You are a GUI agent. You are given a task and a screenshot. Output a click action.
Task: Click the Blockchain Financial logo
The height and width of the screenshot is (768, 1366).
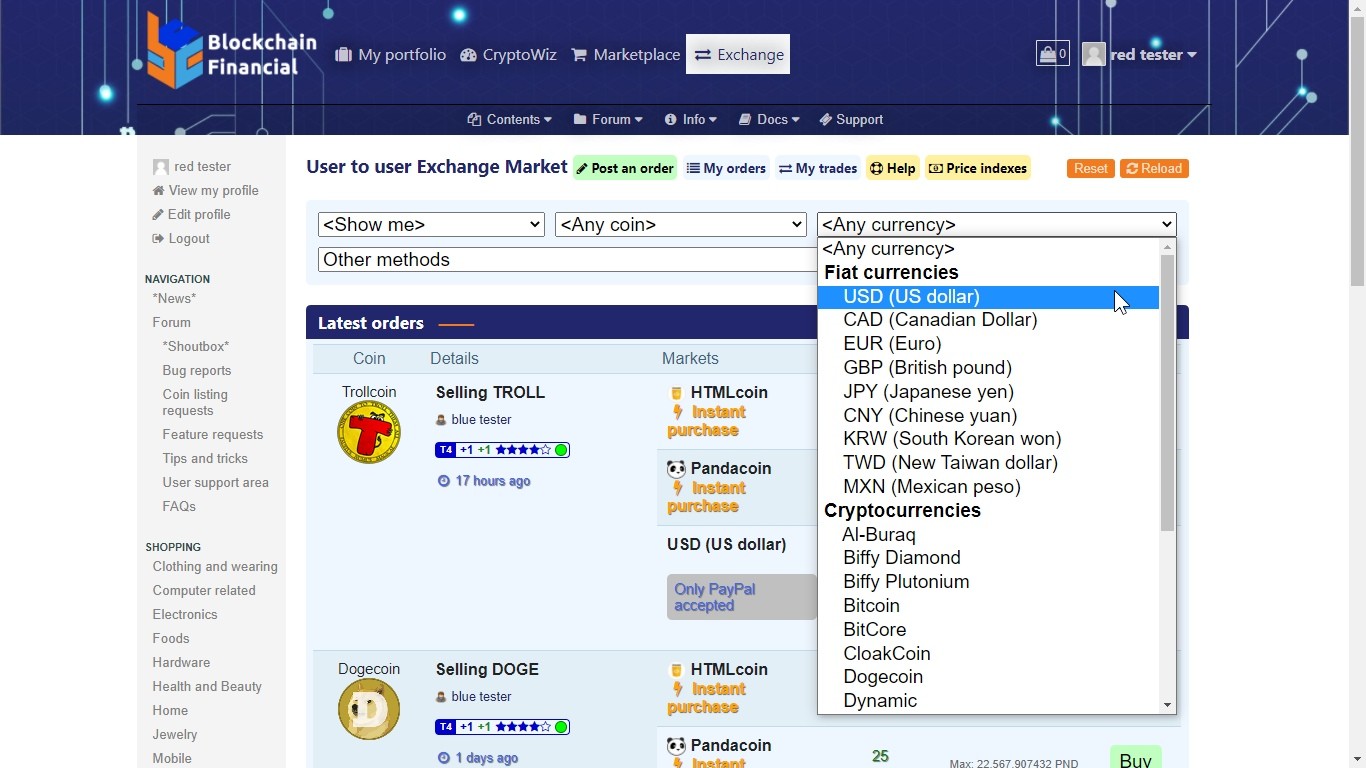pos(231,52)
